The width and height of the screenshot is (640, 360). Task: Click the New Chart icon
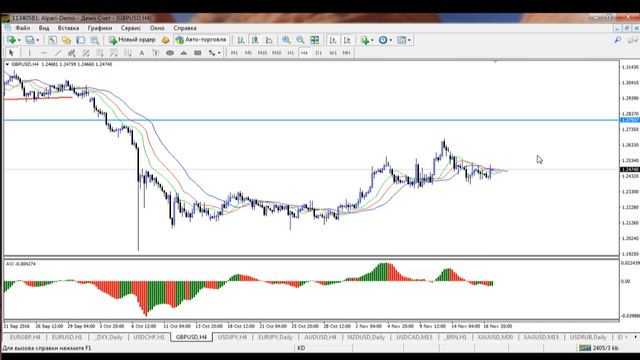(x=11, y=40)
